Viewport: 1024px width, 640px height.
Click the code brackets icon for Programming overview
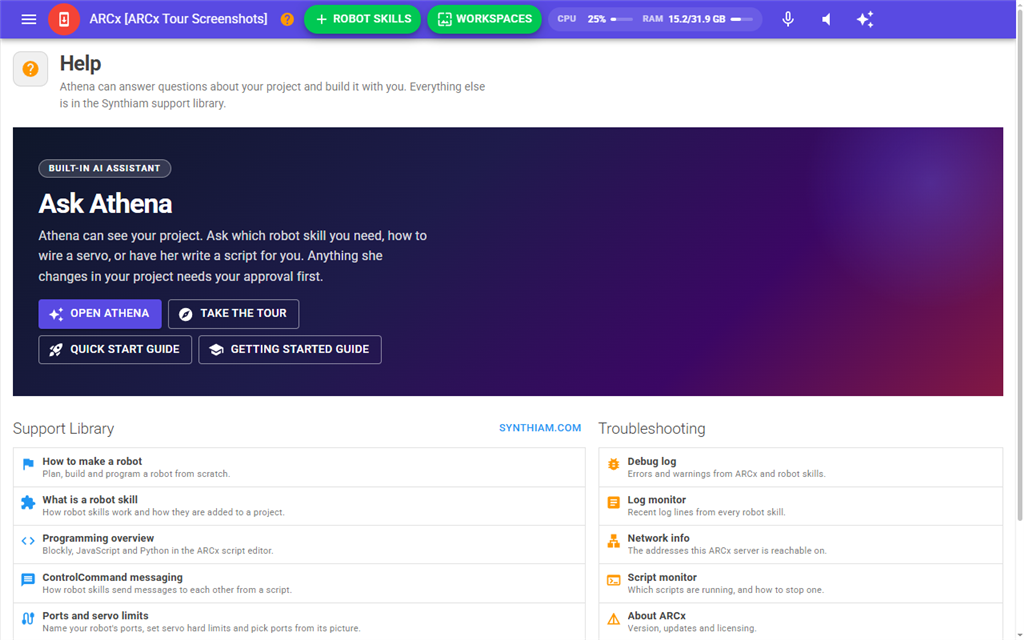click(27, 541)
